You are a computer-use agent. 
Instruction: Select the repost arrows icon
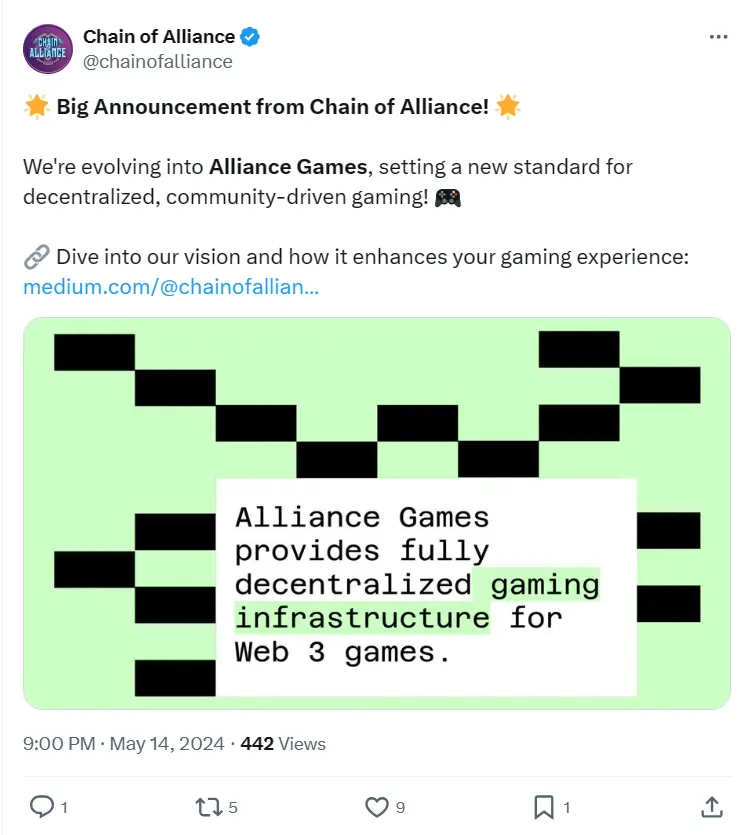click(210, 805)
